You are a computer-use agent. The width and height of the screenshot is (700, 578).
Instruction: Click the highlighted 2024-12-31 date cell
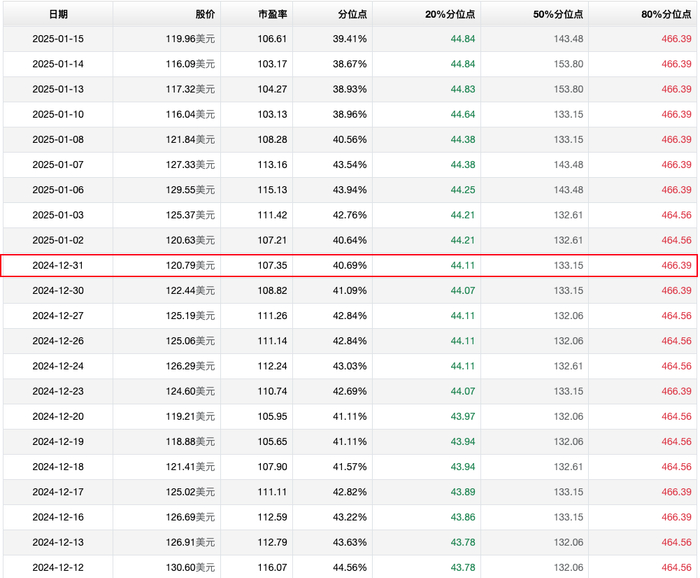point(58,265)
